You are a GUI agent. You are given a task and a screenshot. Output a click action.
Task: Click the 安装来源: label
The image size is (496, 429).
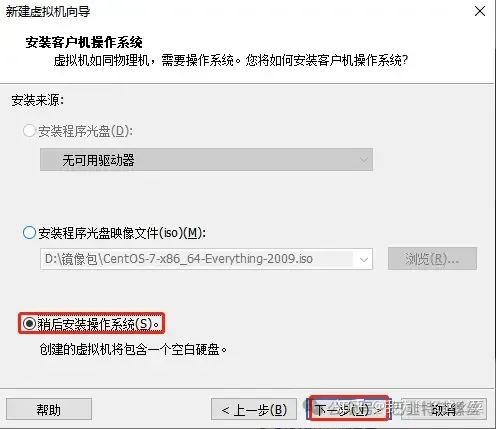click(x=38, y=100)
